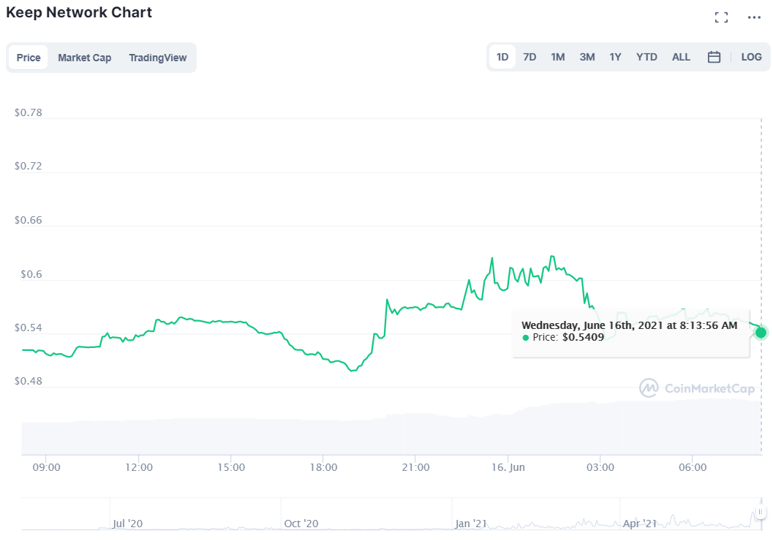Screen dimensions: 772x540
Task: Select the 1D time range
Action: click(502, 57)
